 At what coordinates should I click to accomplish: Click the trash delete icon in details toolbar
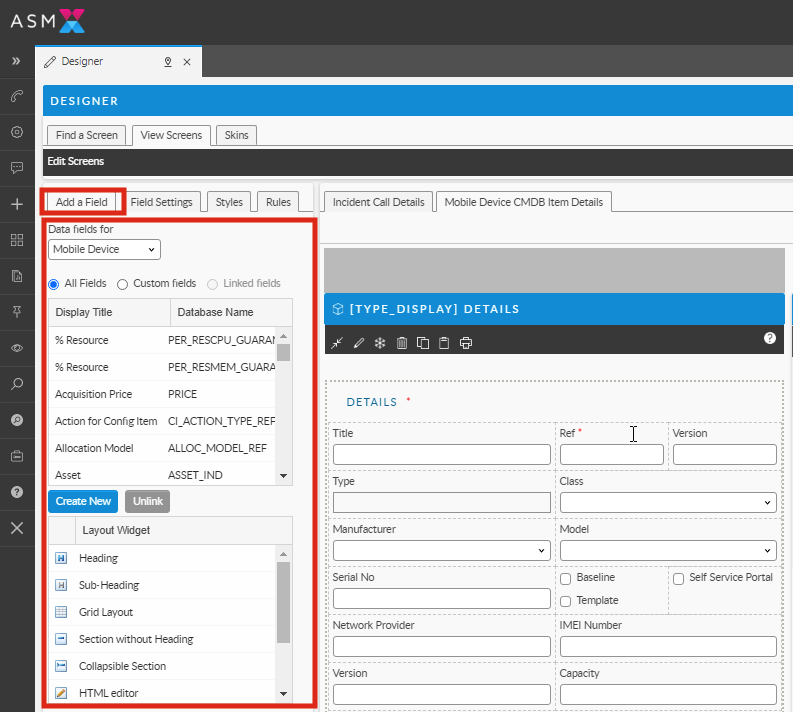pyautogui.click(x=402, y=343)
